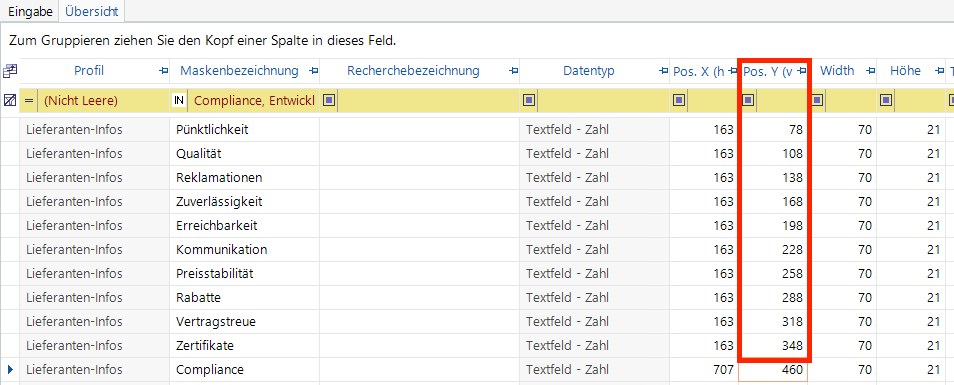Viewport: 954px width, 385px height.
Task: Open filter condition selector for Recherchebezeichnung
Action: pos(329,100)
